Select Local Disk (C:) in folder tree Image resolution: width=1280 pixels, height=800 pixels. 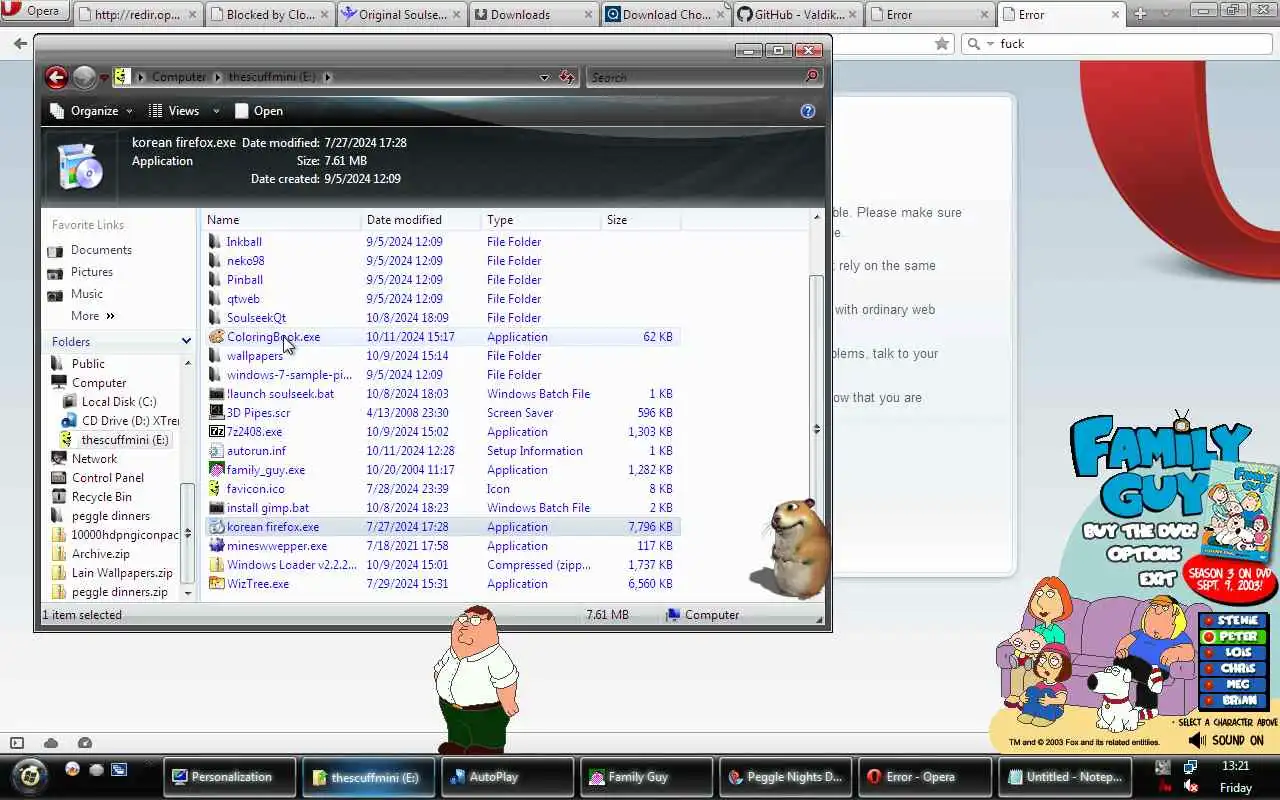tap(119, 402)
